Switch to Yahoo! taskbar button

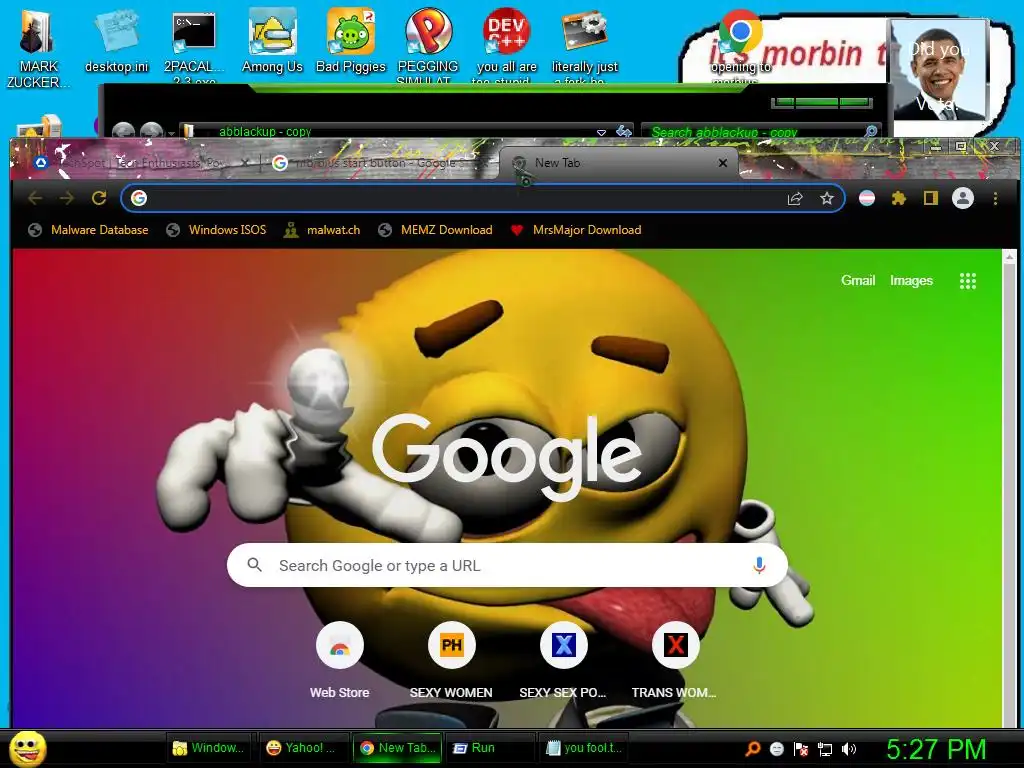coord(302,748)
